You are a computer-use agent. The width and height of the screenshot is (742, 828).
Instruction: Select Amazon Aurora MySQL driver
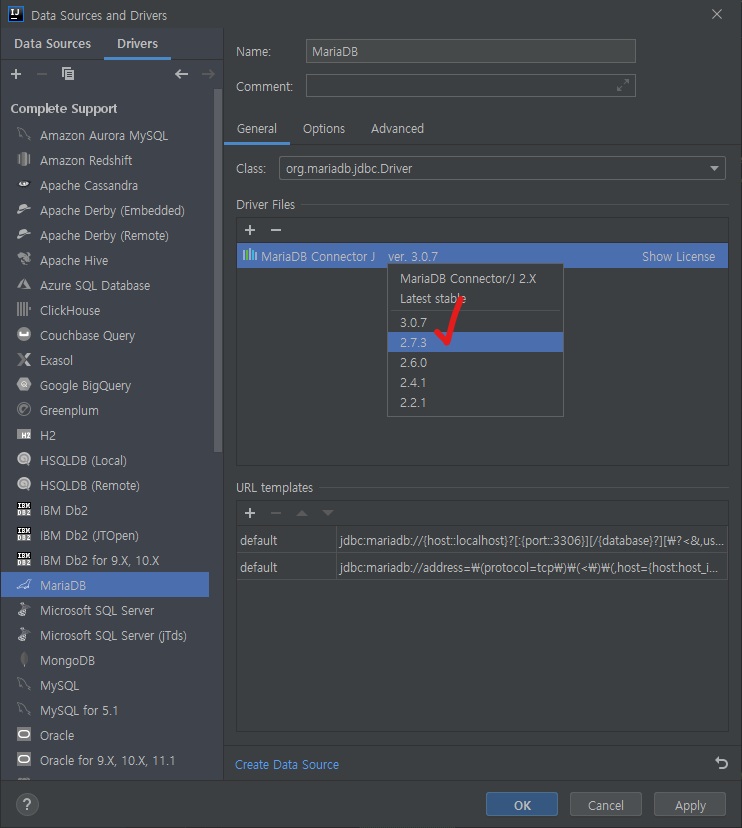tap(105, 136)
